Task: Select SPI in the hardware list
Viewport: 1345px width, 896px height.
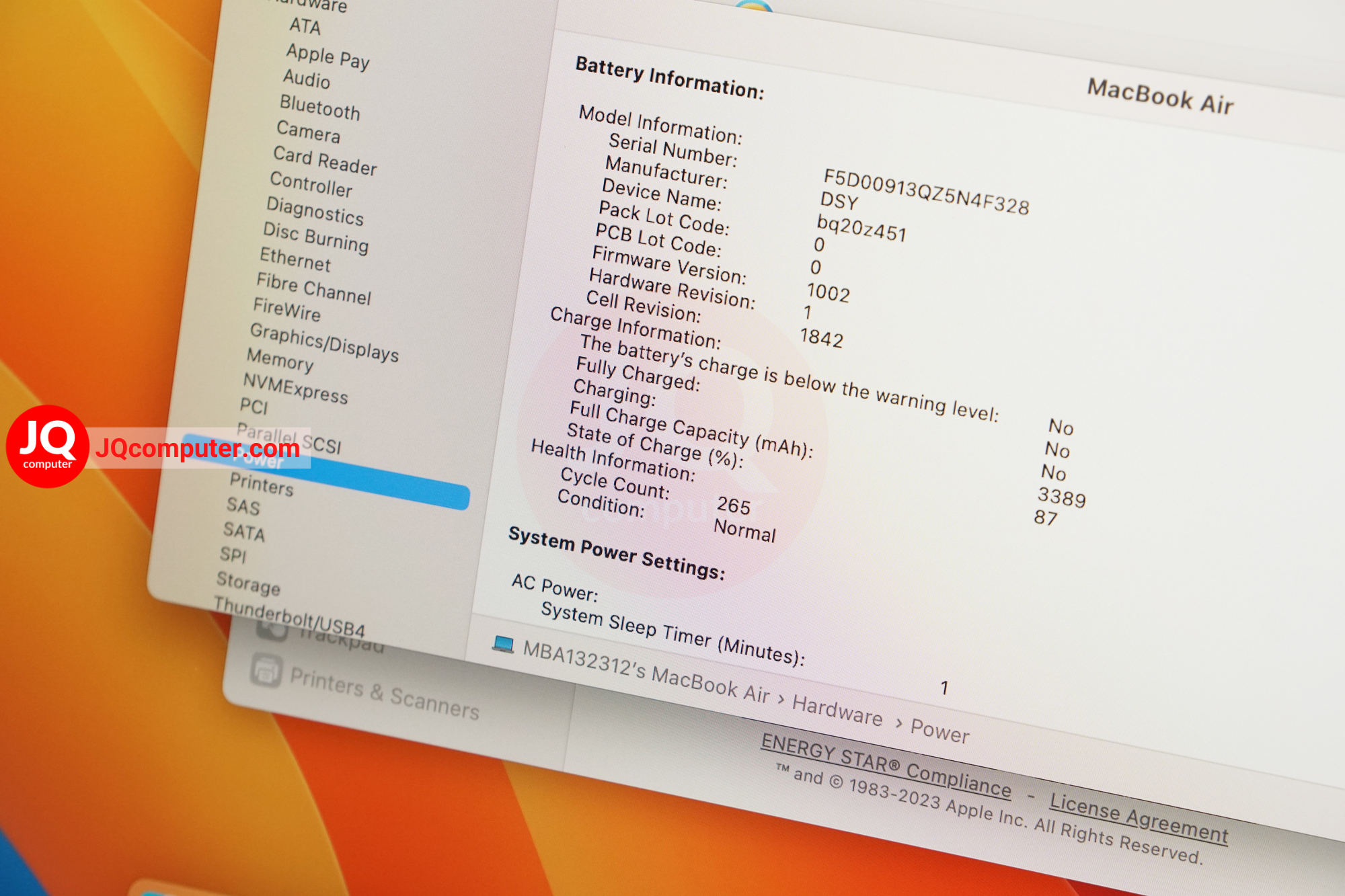Action: 233,555
